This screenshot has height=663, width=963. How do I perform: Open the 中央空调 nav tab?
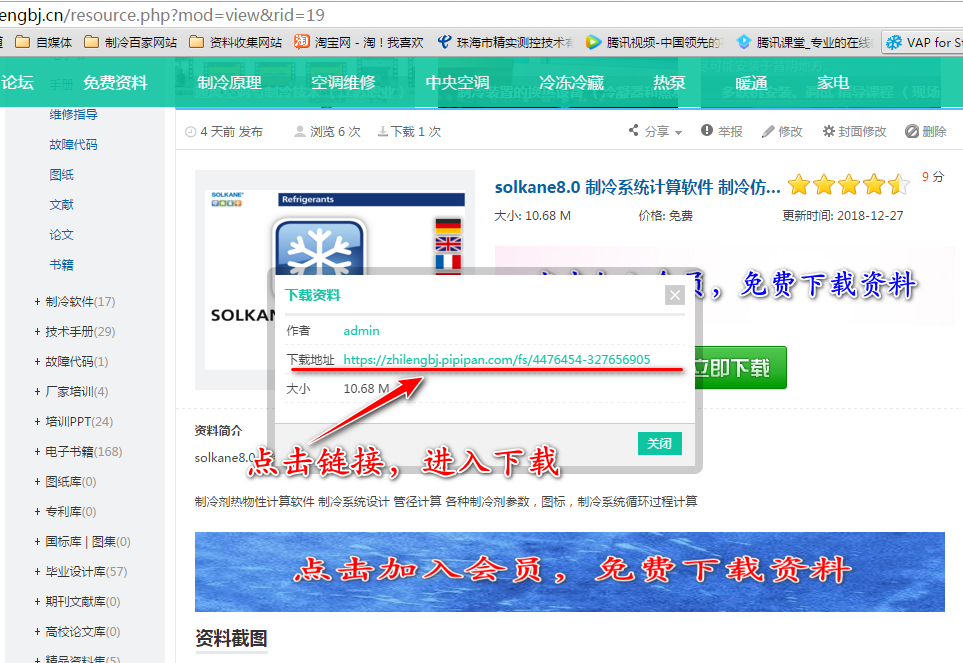click(x=458, y=82)
